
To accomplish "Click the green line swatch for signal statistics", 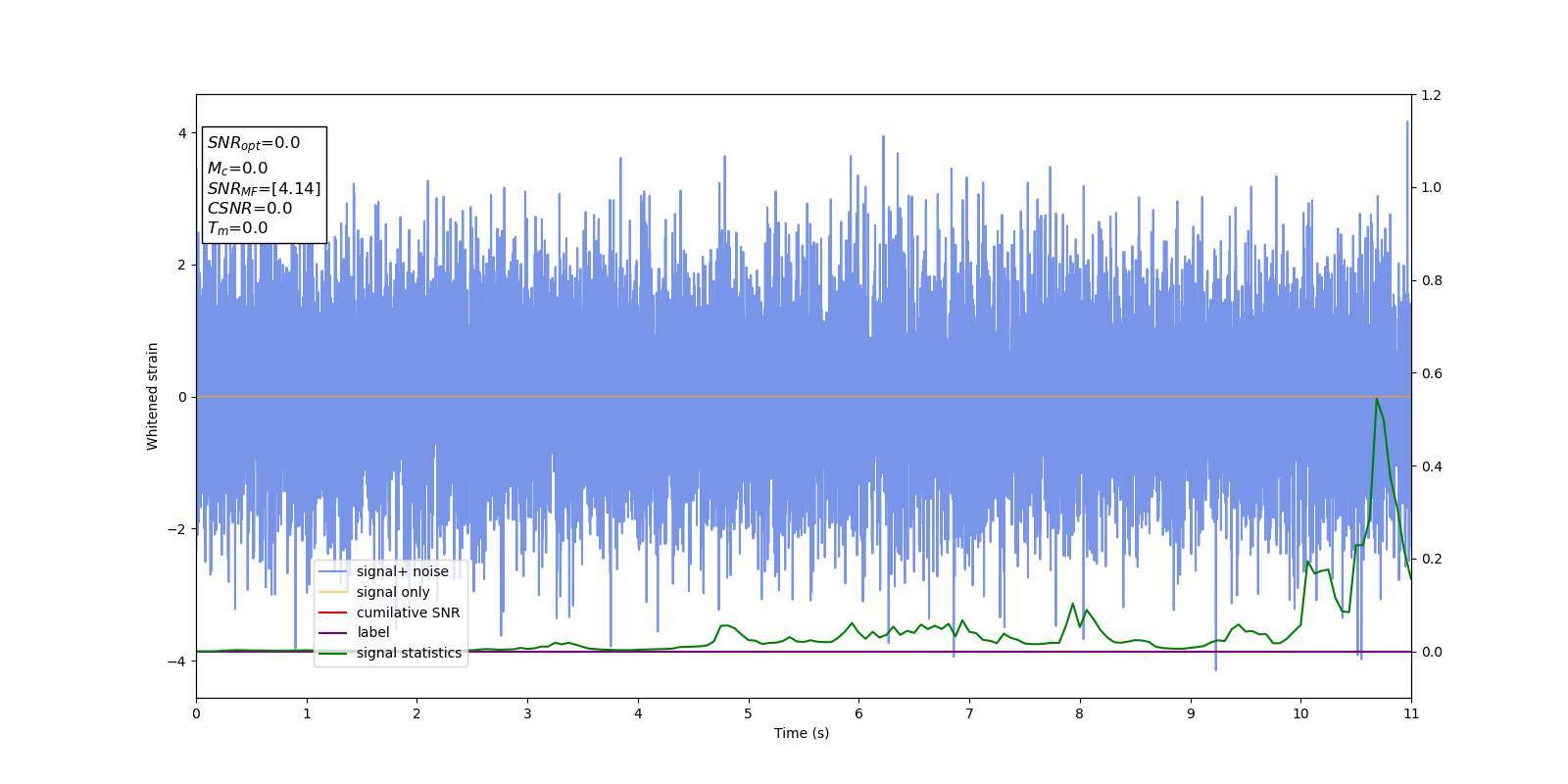I will point(333,654).
